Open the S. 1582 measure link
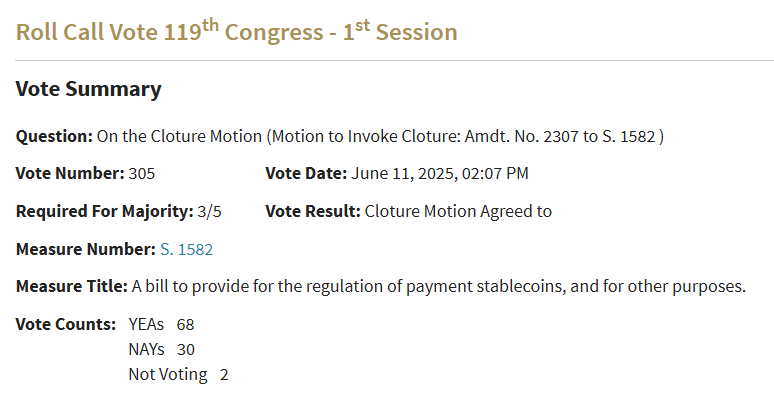The image size is (774, 398). pyautogui.click(x=187, y=249)
